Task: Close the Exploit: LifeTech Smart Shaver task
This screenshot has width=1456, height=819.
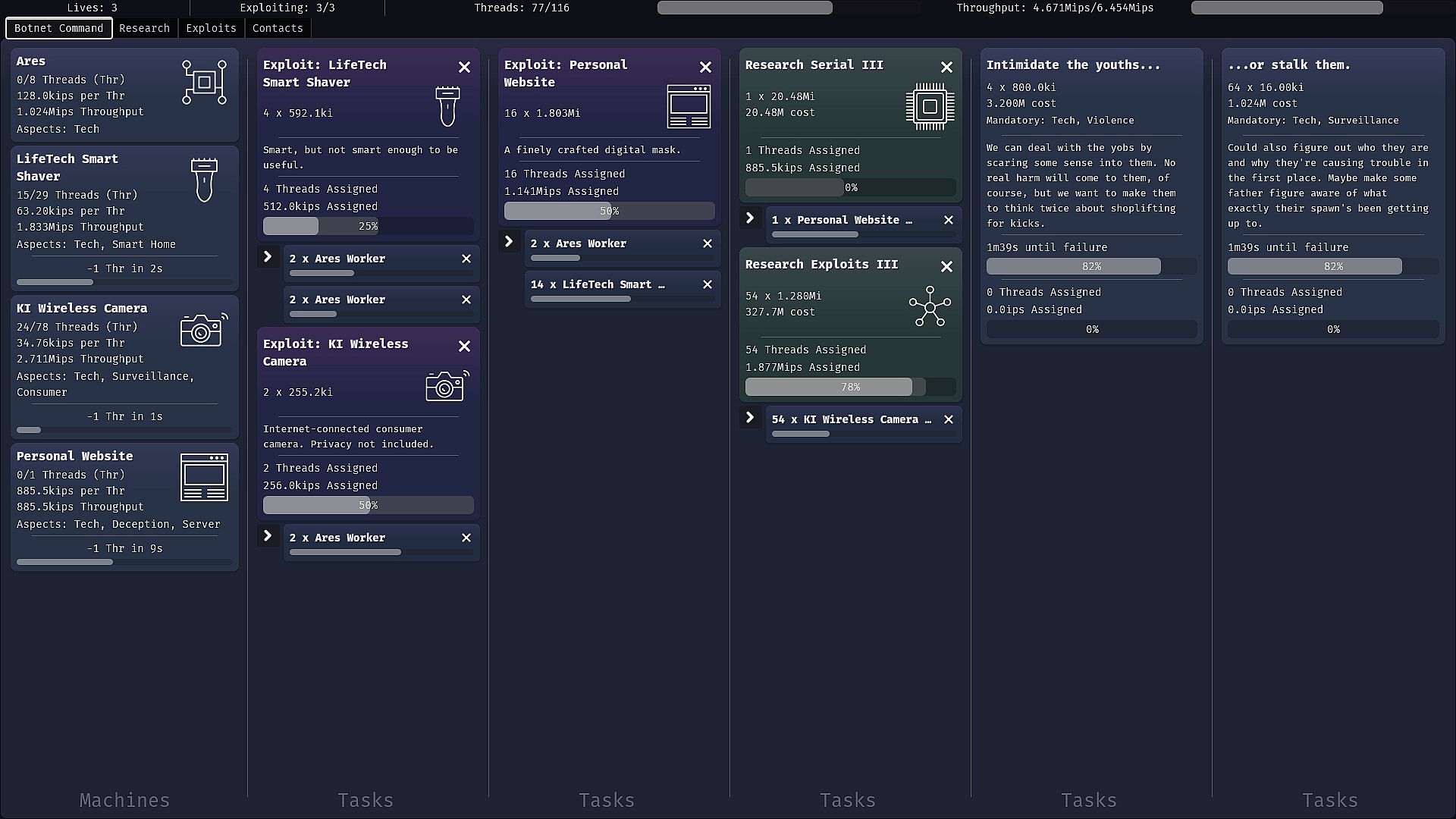Action: 465,67
